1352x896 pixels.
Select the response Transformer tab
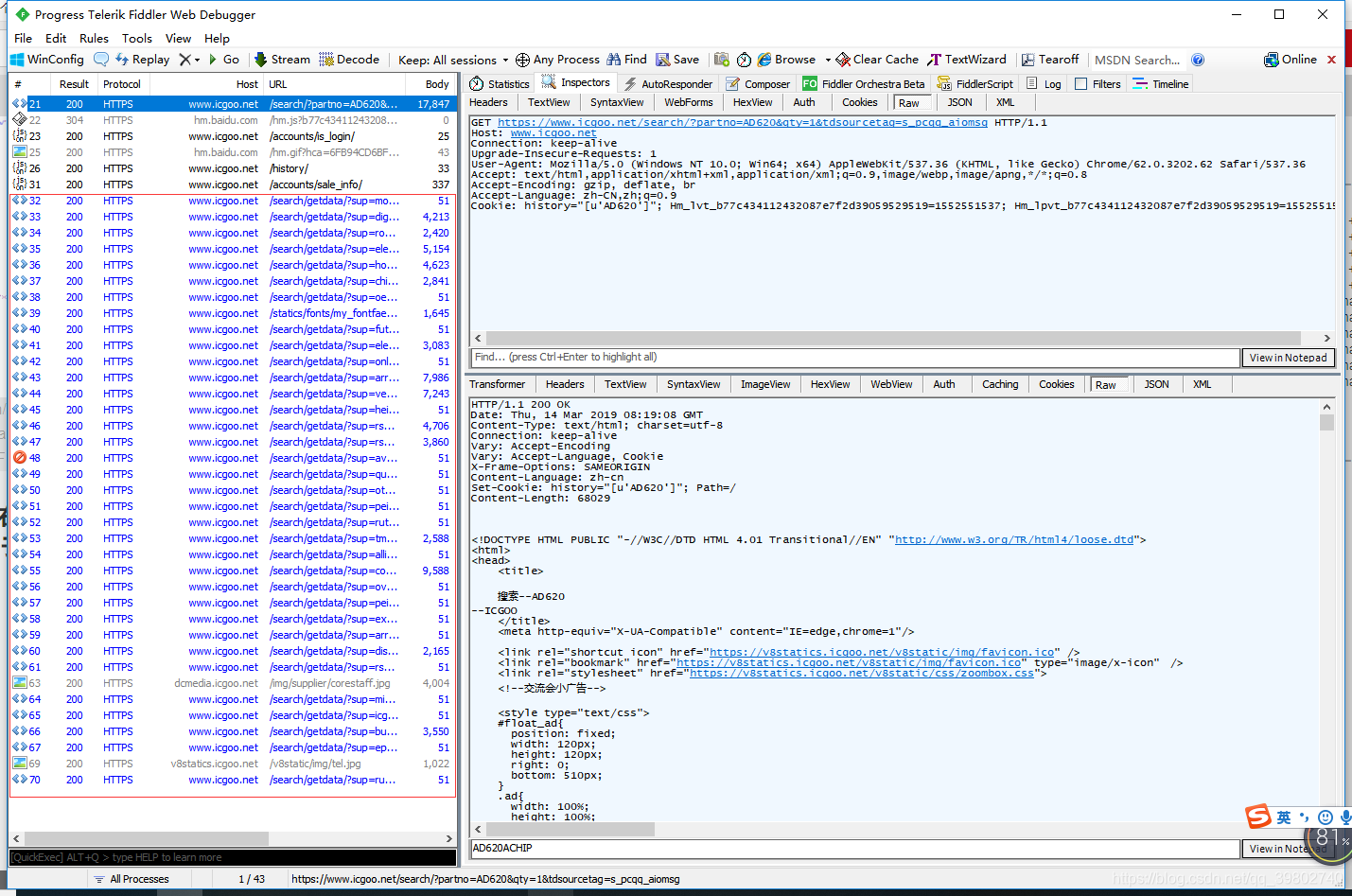(498, 384)
